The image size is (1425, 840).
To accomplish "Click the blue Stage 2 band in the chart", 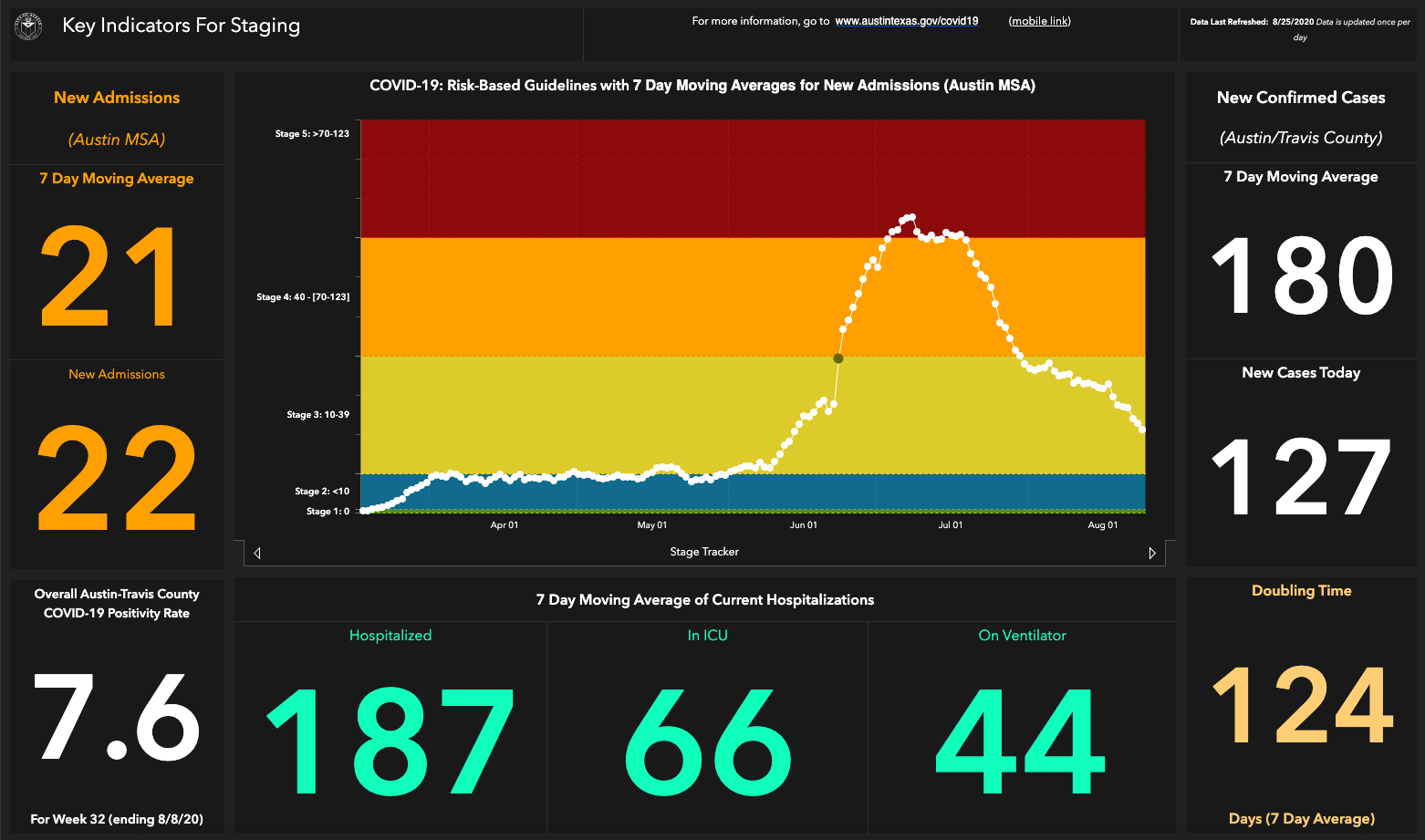I will (547, 494).
